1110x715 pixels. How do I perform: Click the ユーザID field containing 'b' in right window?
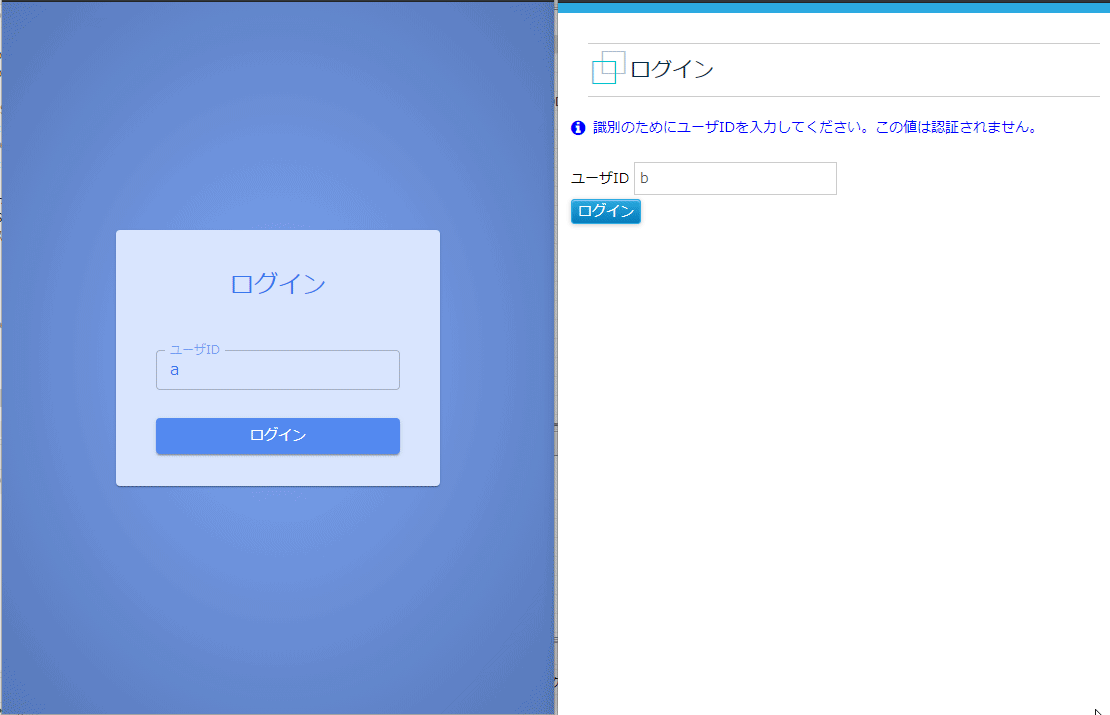coord(735,178)
